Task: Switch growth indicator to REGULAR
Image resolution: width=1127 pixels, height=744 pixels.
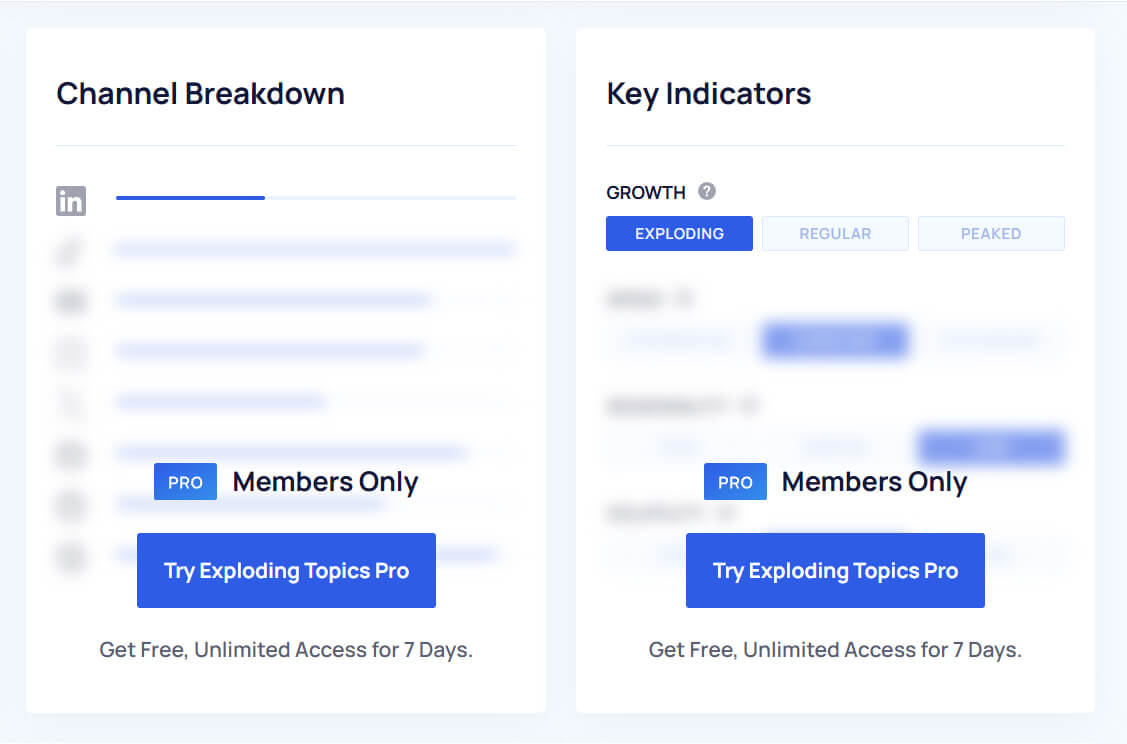Action: click(835, 234)
